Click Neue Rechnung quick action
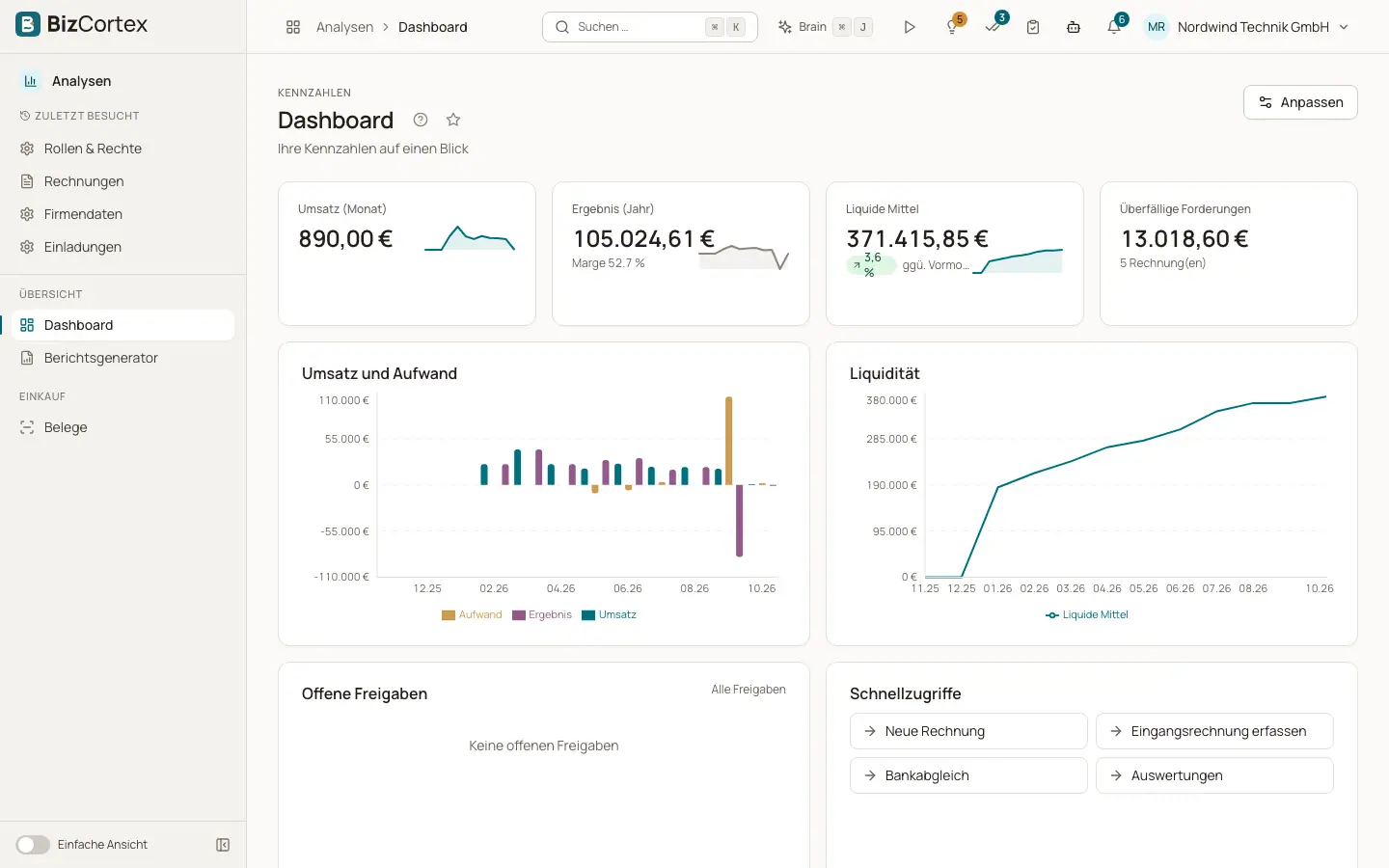The image size is (1389, 868). point(968,731)
